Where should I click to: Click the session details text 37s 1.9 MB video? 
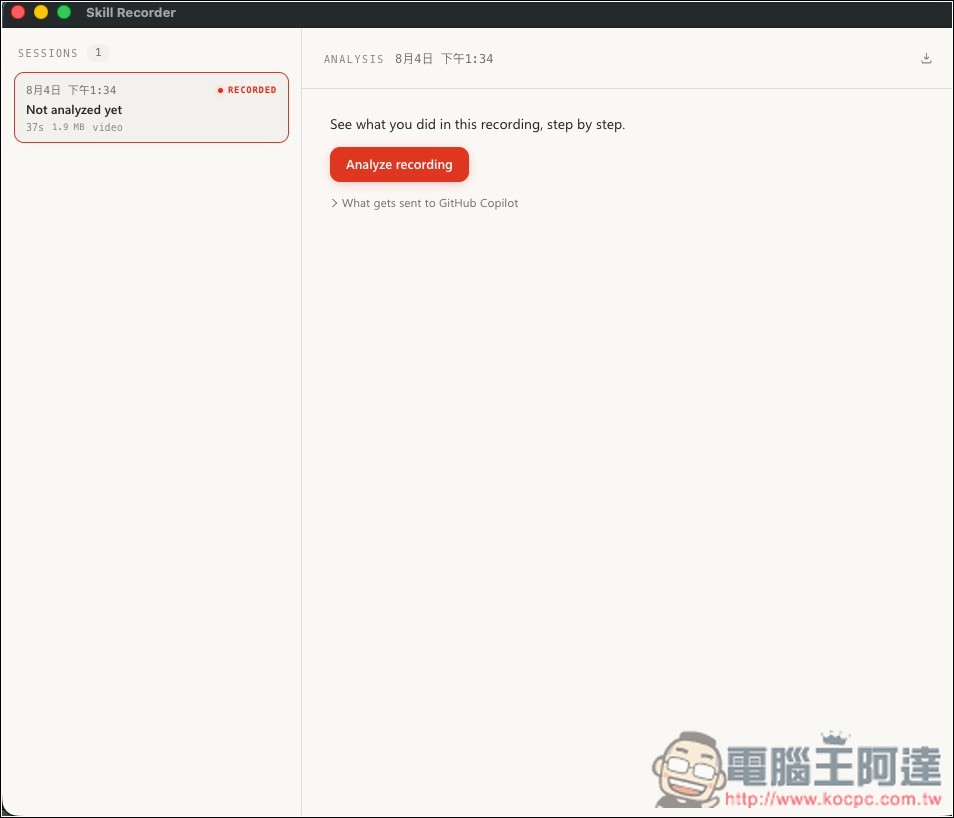point(74,127)
